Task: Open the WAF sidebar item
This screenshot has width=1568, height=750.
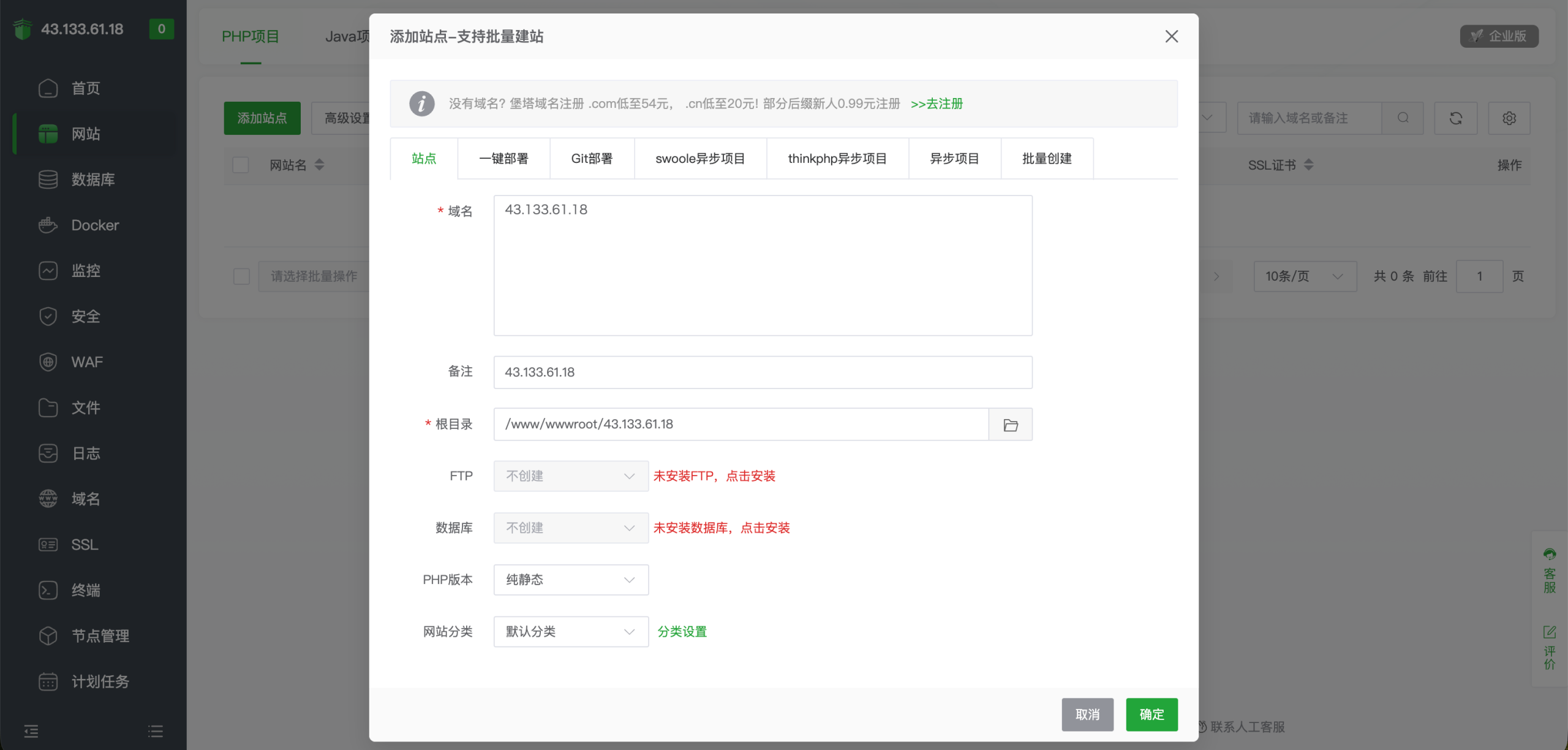Action: pos(86,362)
